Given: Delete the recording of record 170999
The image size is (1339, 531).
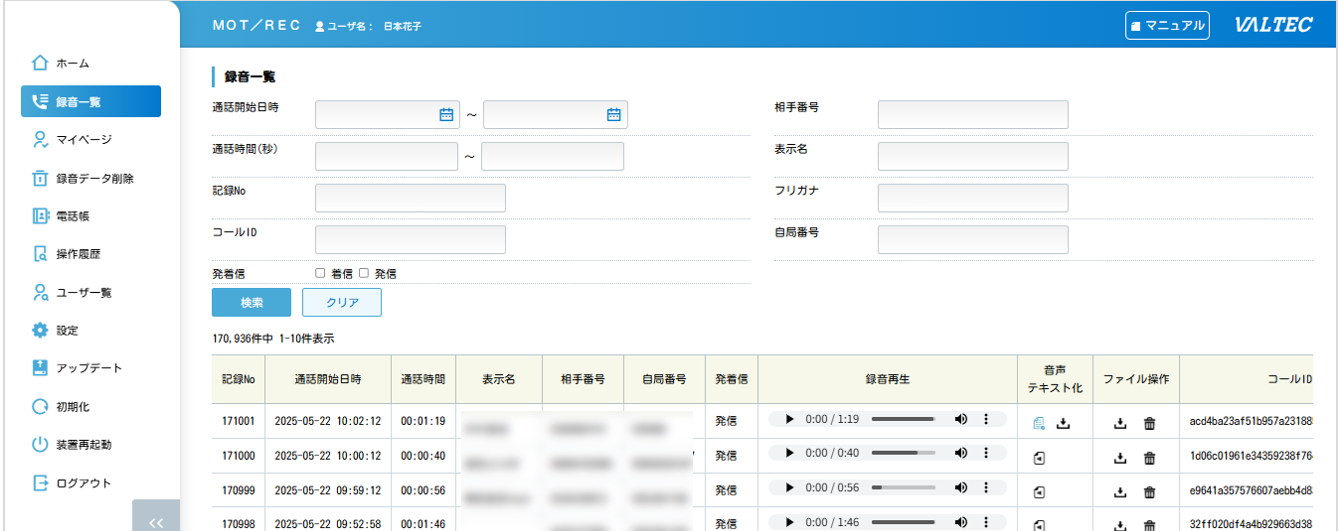Looking at the screenshot, I should 1150,492.
